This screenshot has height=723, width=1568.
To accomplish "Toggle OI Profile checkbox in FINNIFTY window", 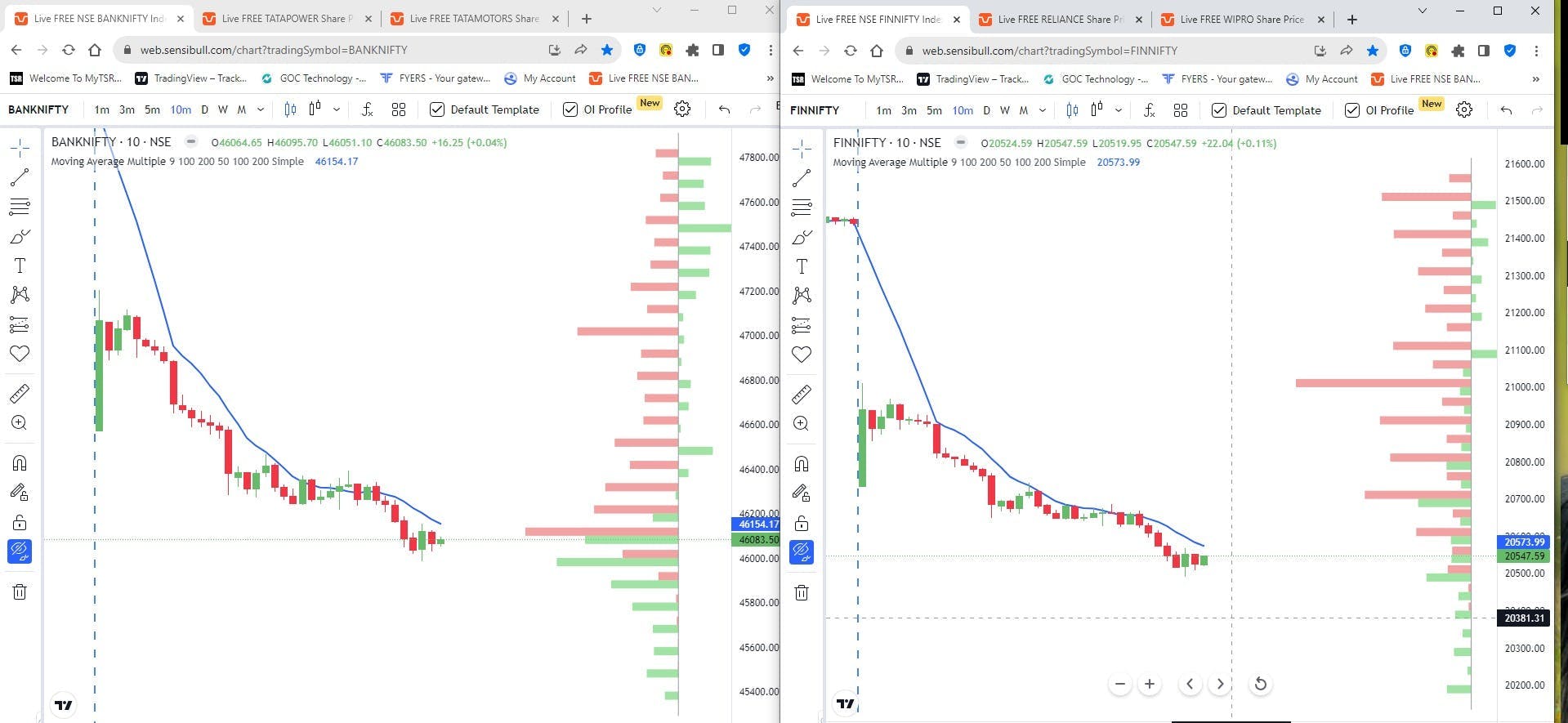I will coord(1352,110).
